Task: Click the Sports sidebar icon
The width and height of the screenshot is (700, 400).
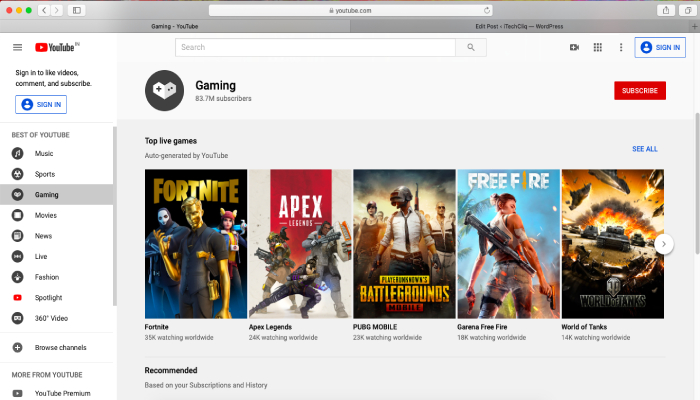Action: coord(17,174)
